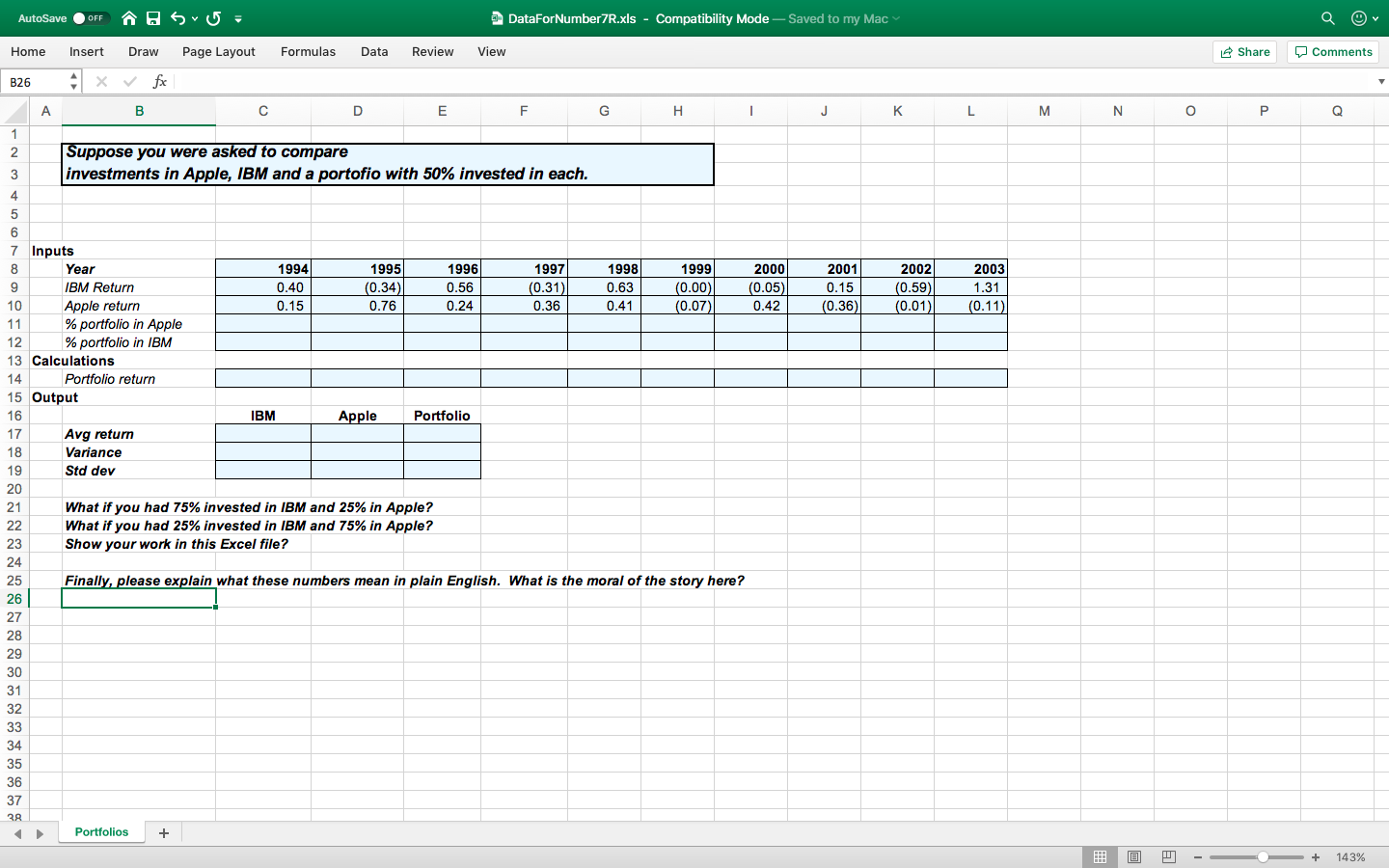Toggle the AutoSave switch
The width and height of the screenshot is (1389, 868).
pyautogui.click(x=92, y=18)
